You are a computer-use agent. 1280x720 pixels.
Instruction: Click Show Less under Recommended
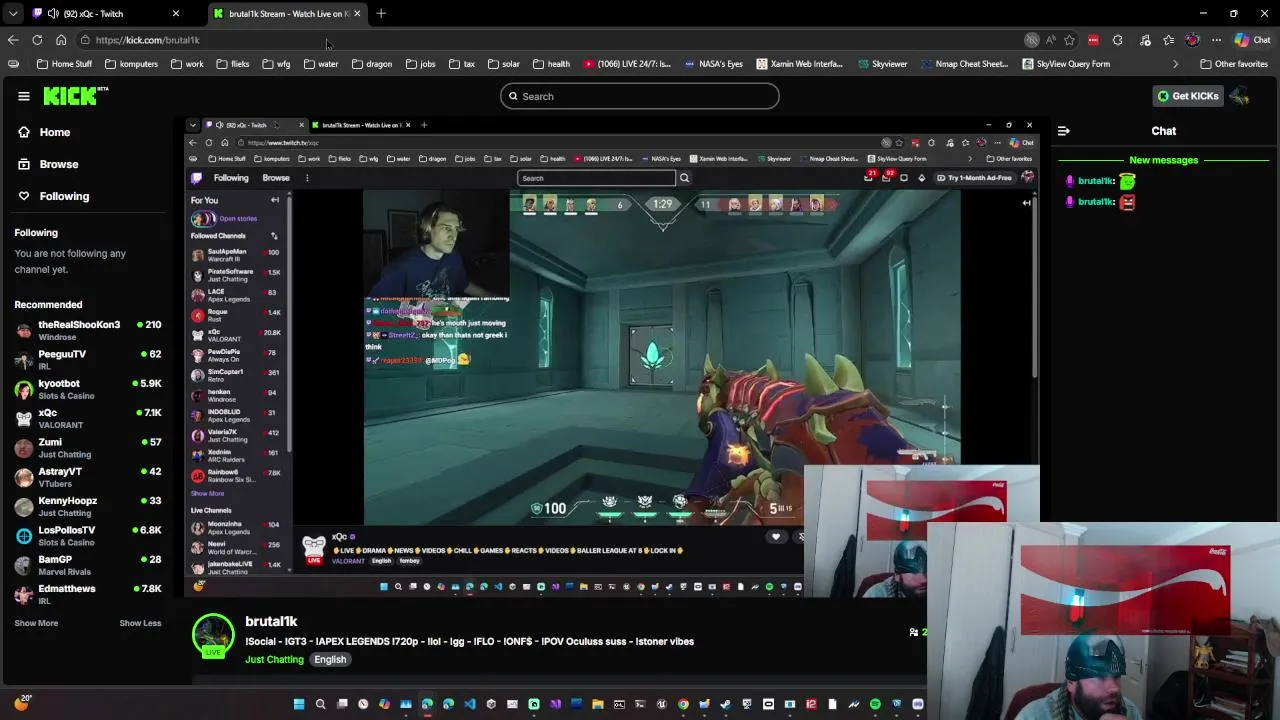140,623
